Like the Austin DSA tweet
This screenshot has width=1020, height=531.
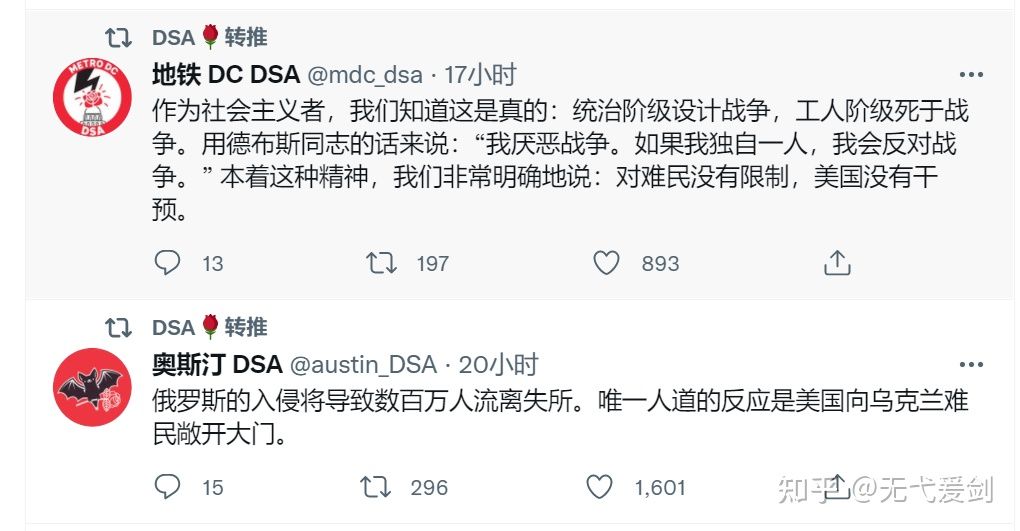pyautogui.click(x=600, y=487)
